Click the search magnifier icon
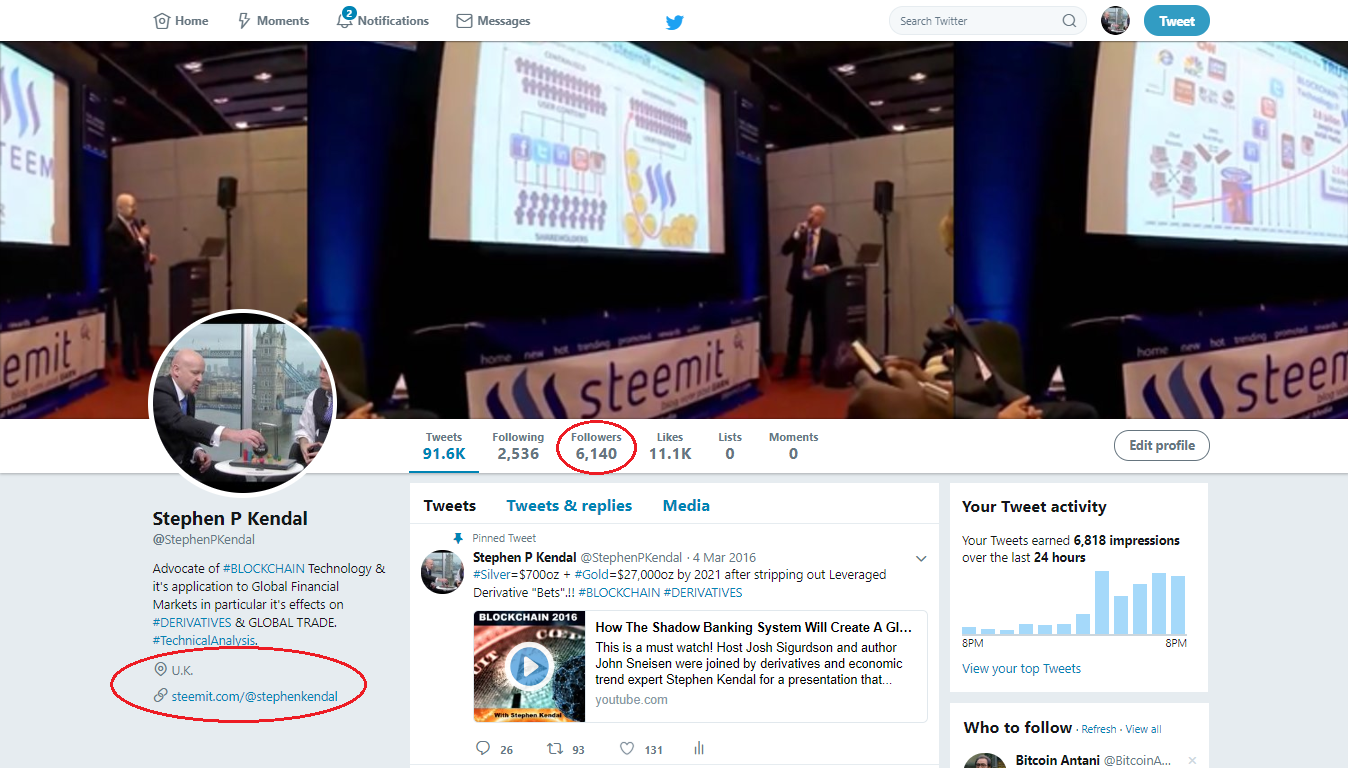The height and width of the screenshot is (768, 1348). tap(1070, 21)
